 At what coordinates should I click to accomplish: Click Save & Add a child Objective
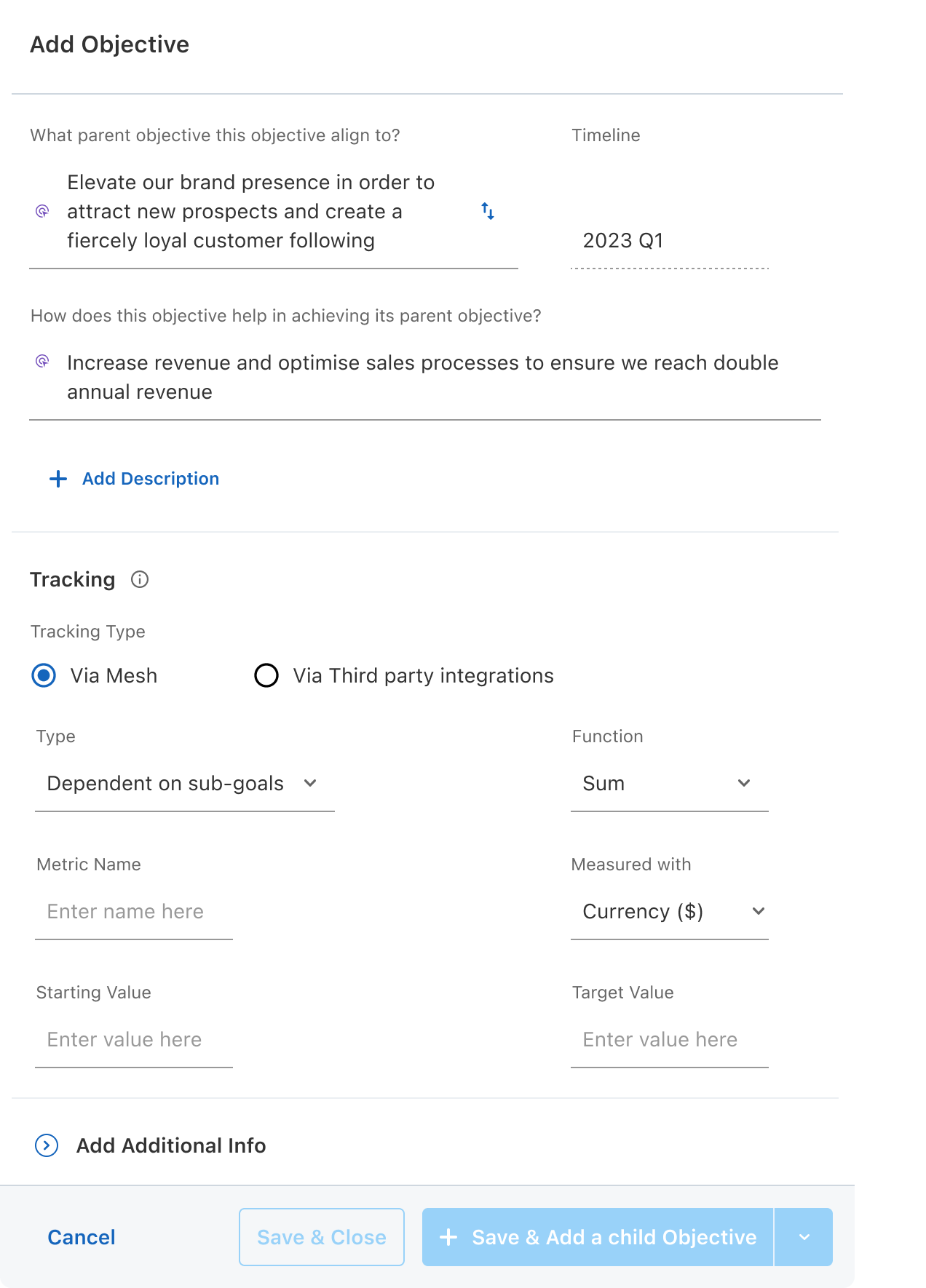coord(598,1237)
